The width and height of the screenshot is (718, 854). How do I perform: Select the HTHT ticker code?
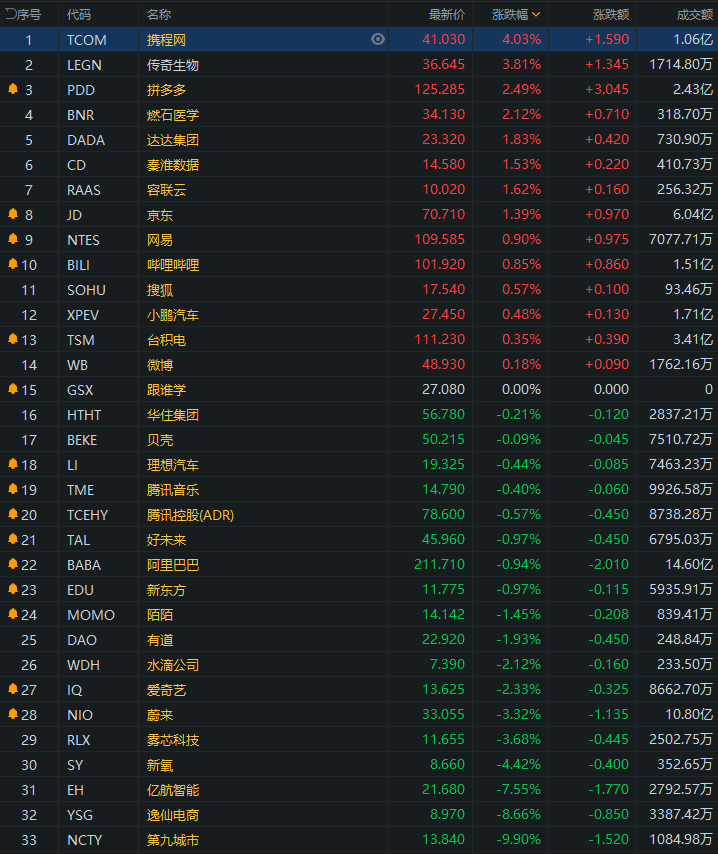(84, 416)
